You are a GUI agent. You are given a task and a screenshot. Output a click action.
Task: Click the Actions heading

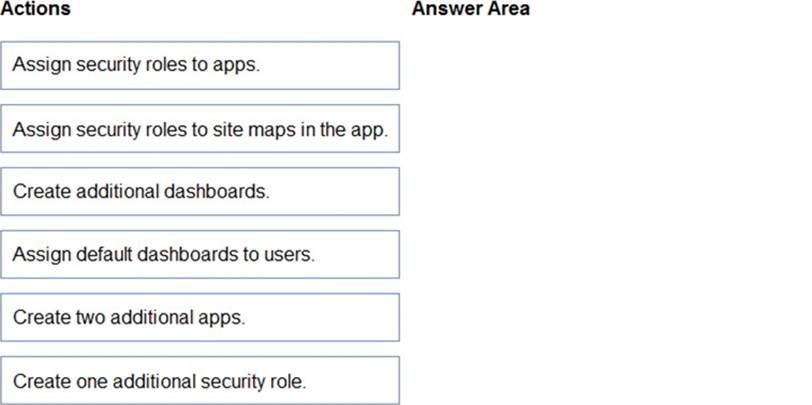(35, 9)
